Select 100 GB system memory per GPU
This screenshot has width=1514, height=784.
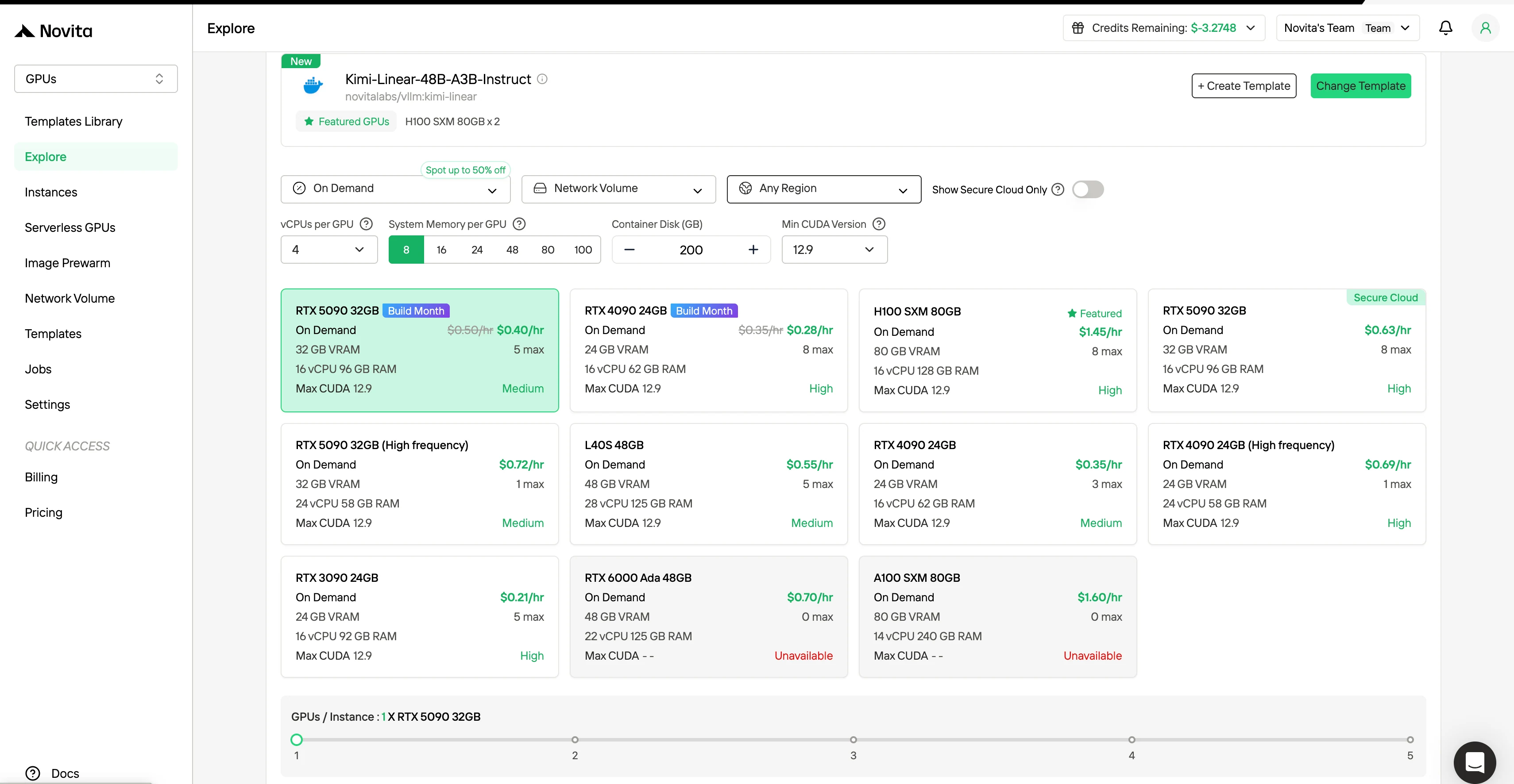pyautogui.click(x=583, y=250)
